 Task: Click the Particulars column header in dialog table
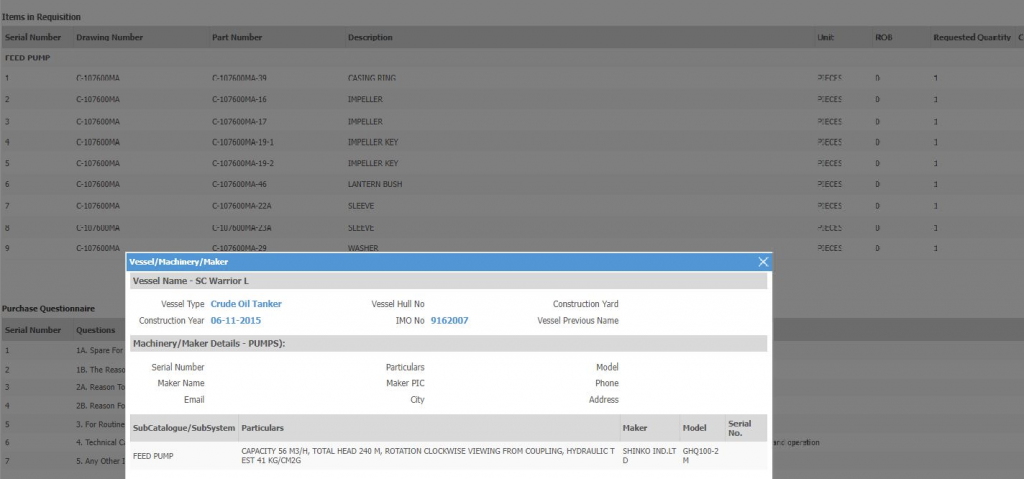[264, 428]
